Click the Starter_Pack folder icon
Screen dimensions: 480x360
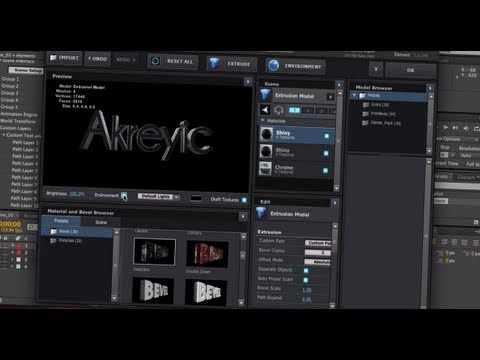[x=365, y=123]
